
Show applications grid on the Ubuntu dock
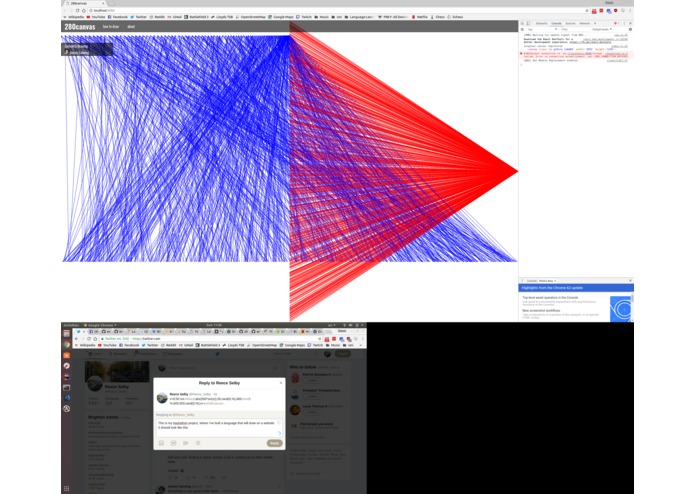click(66, 489)
